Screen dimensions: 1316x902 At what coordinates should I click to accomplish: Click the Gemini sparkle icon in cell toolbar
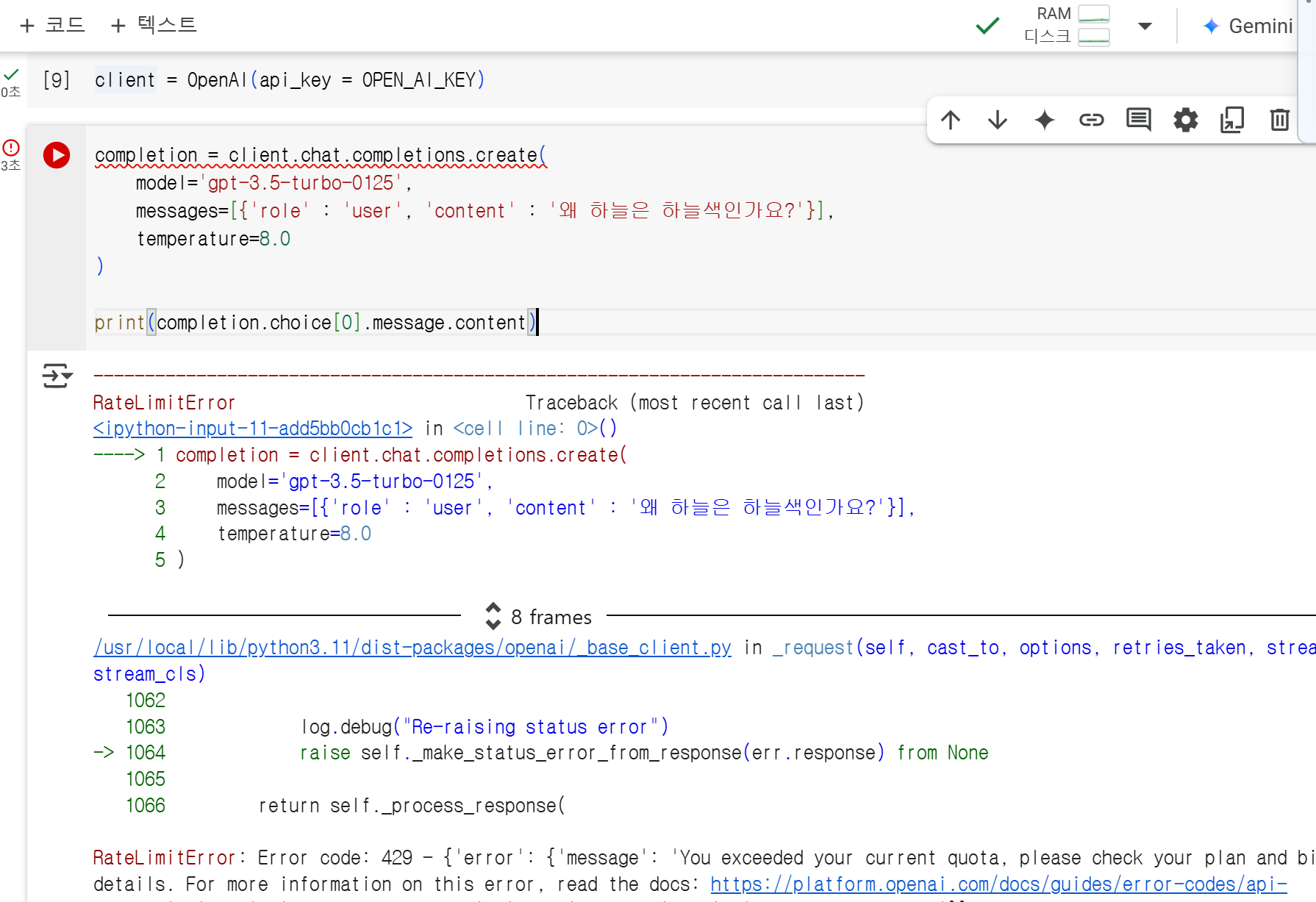(x=1045, y=120)
